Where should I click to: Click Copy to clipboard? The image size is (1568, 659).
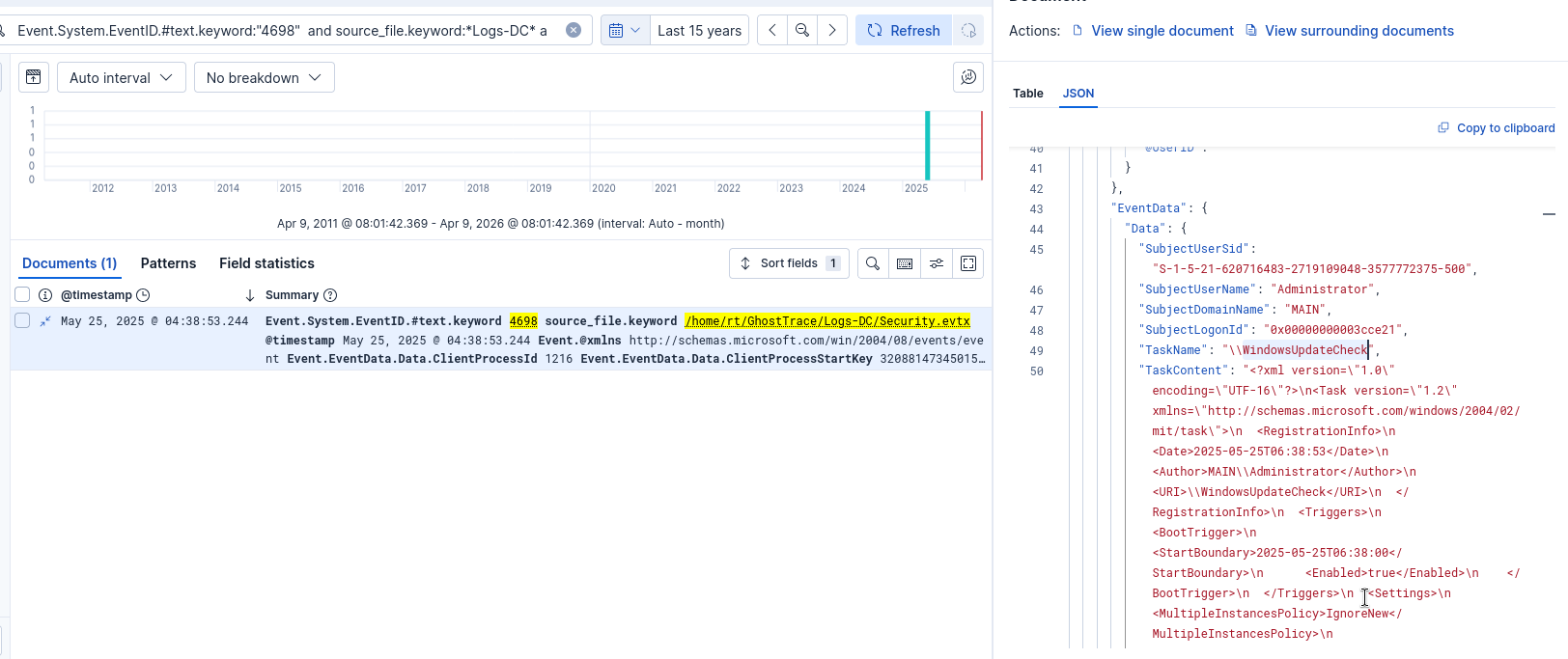point(1506,127)
